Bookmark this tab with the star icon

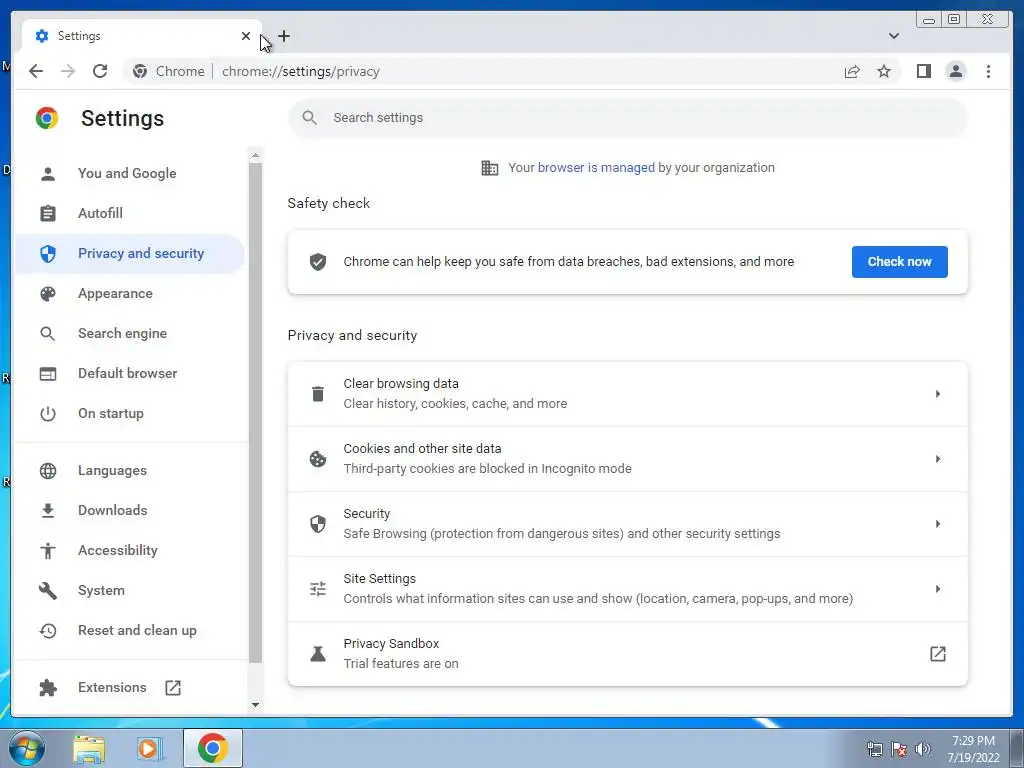coord(884,71)
